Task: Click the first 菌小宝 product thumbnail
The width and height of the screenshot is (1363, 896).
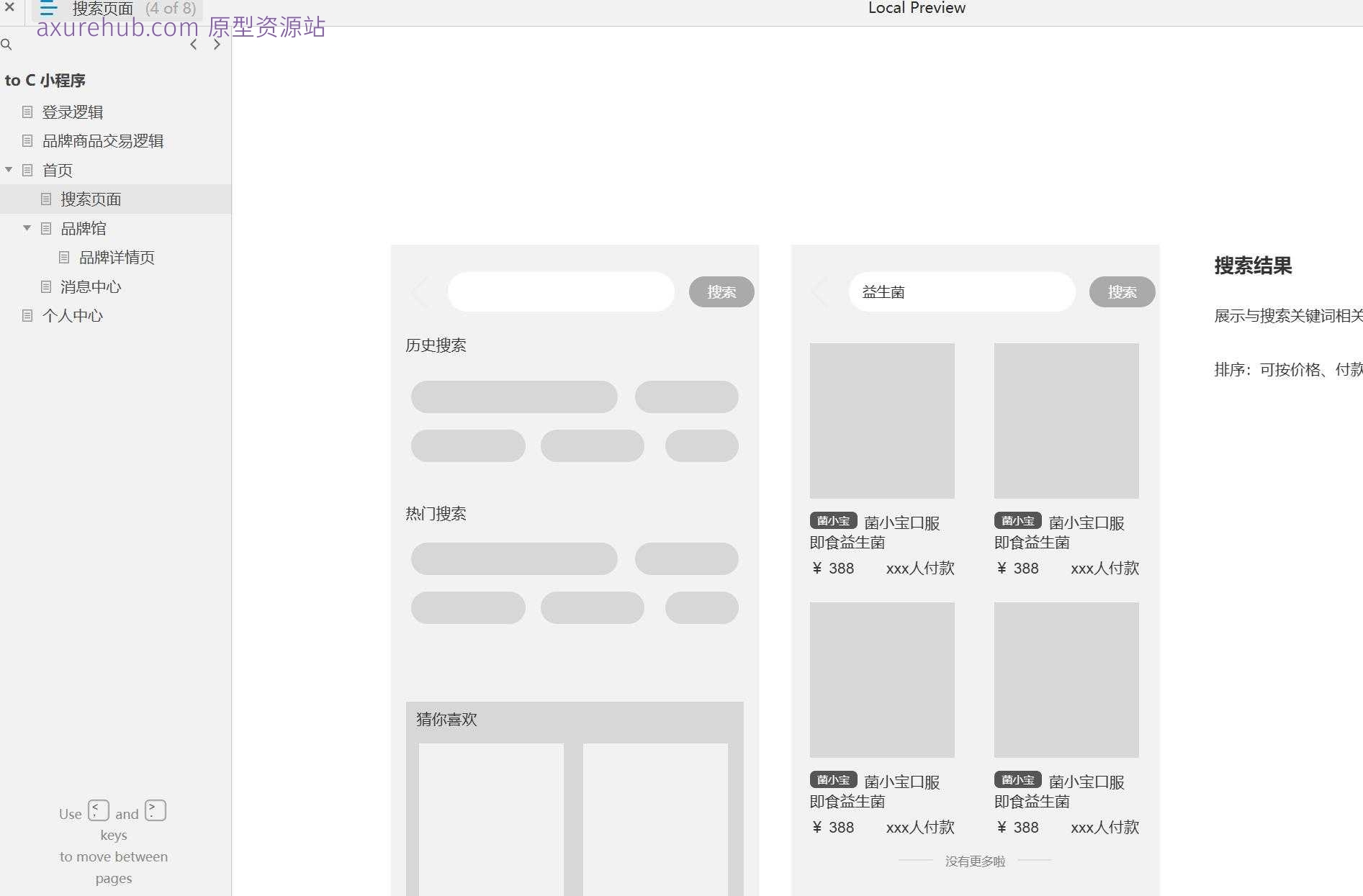Action: coord(882,421)
